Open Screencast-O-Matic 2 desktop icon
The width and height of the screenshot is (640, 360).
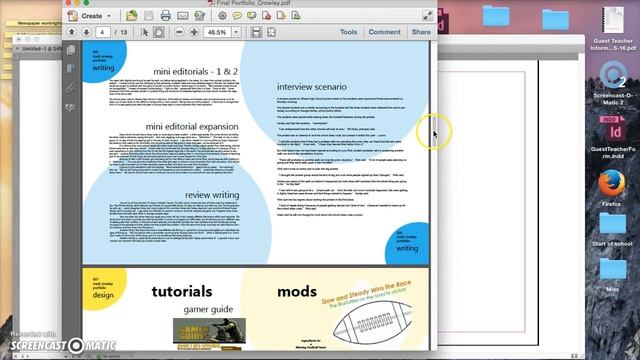point(613,83)
